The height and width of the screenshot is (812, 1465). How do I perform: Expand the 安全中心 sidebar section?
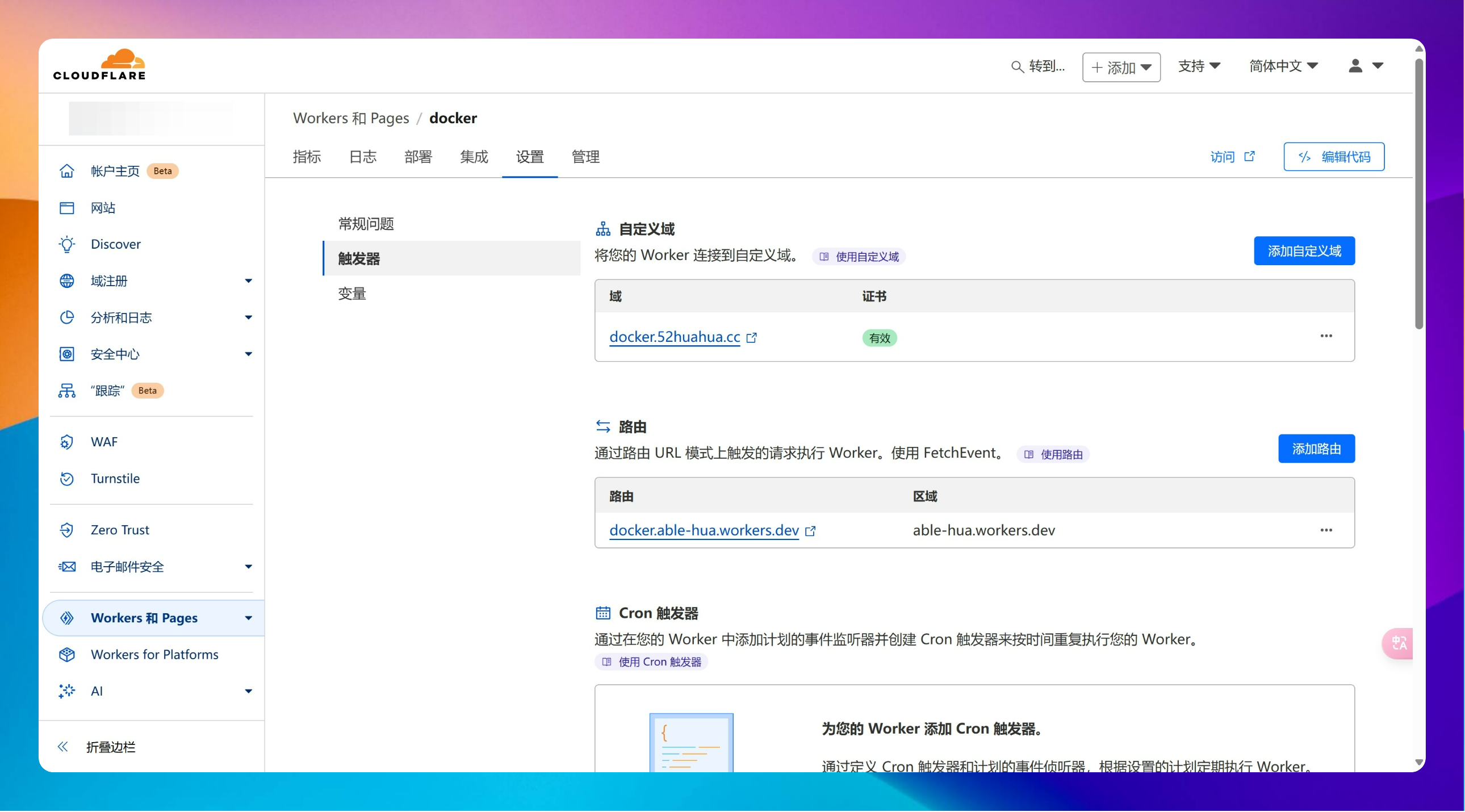pyautogui.click(x=249, y=354)
